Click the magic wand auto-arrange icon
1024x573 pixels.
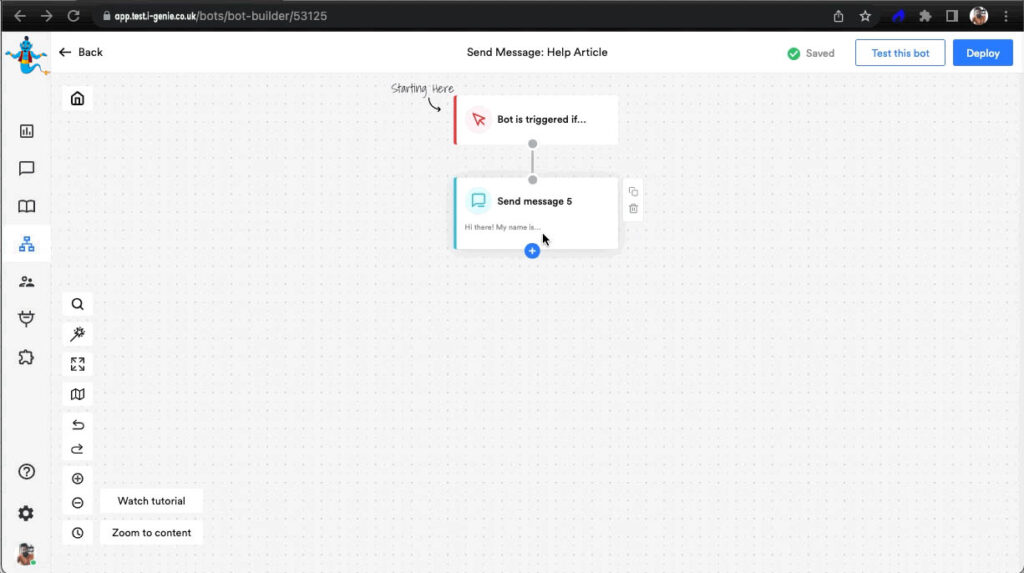[77, 334]
